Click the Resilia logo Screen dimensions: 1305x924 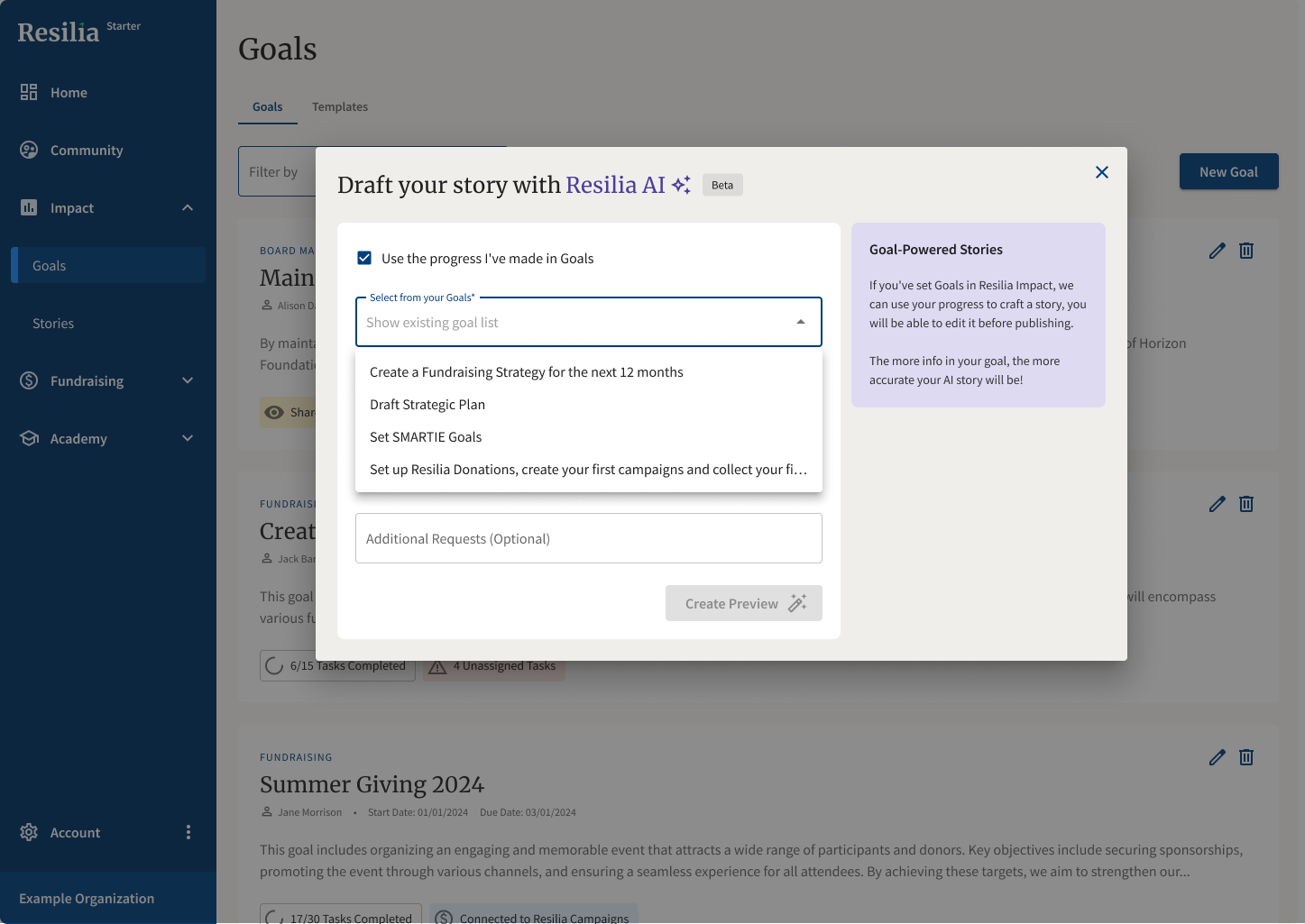click(x=59, y=32)
